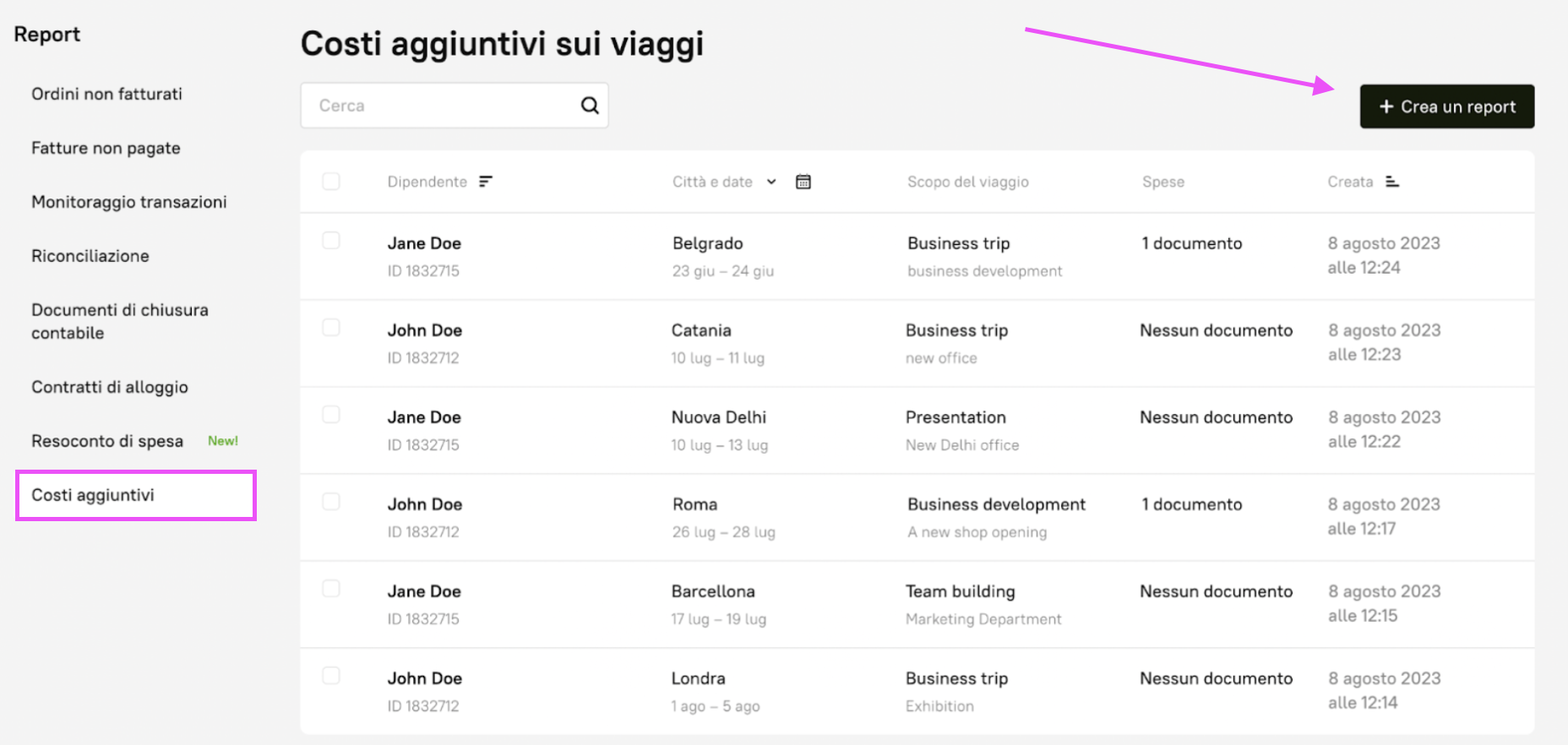
Task: Select Riconciliazione in the sidebar
Action: (90, 256)
